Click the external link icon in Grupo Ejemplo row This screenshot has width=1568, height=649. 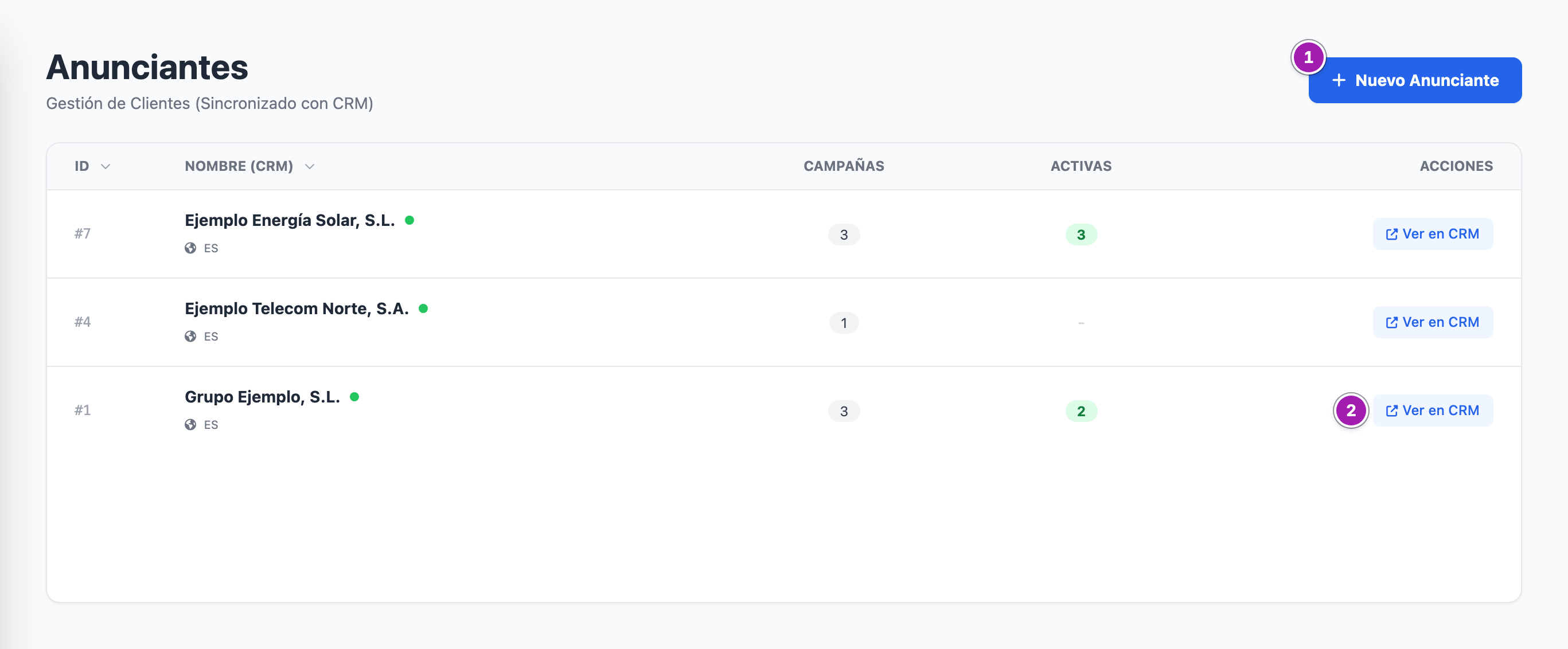[x=1391, y=410]
